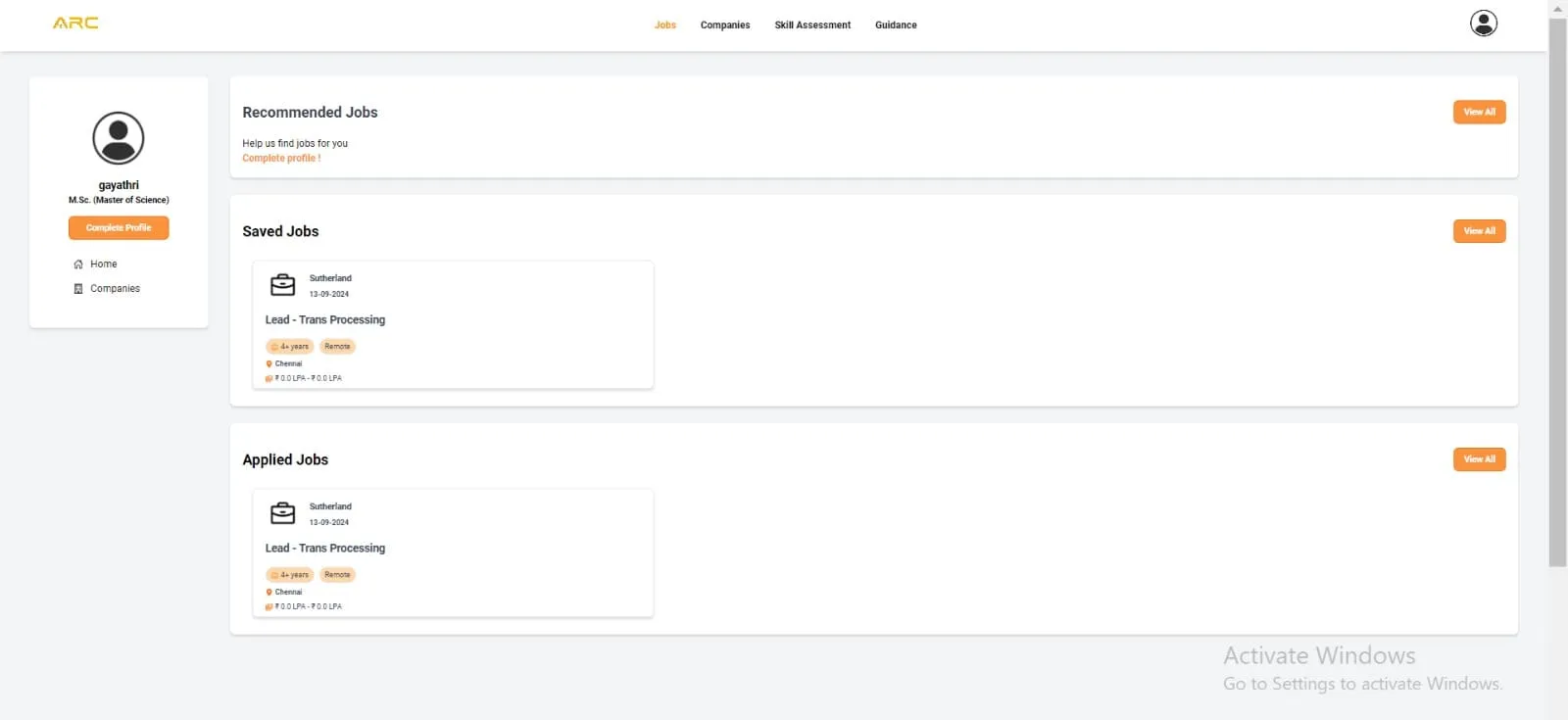Click the location pin icon on the applied job
The height and width of the screenshot is (720, 1568).
[x=269, y=592]
